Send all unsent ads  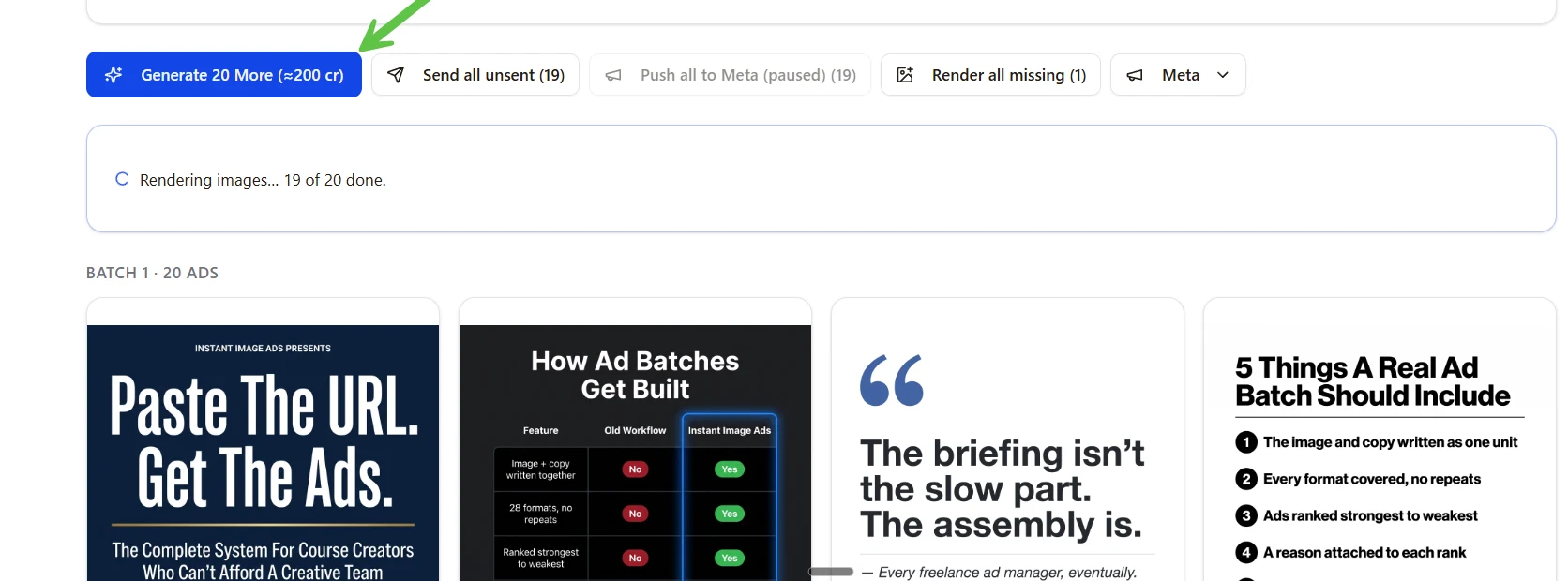click(475, 75)
